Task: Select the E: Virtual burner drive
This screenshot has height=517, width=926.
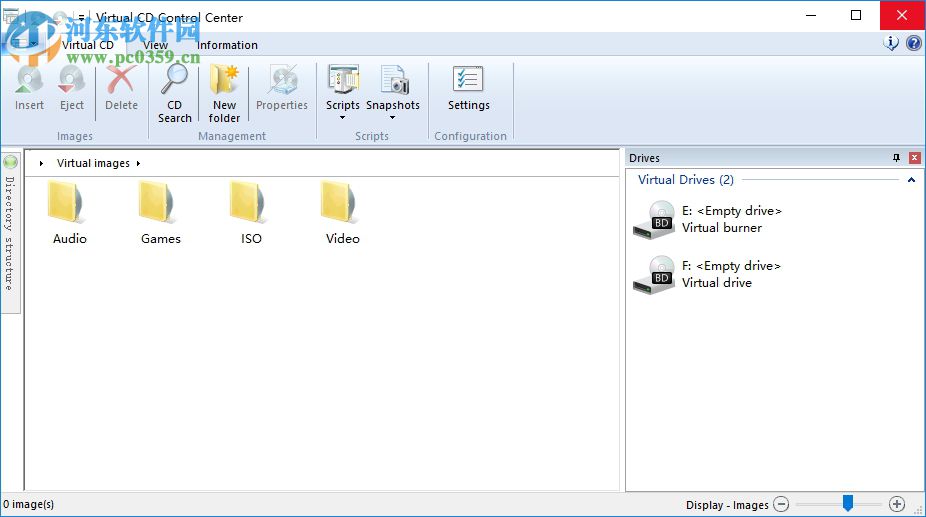Action: (x=707, y=219)
